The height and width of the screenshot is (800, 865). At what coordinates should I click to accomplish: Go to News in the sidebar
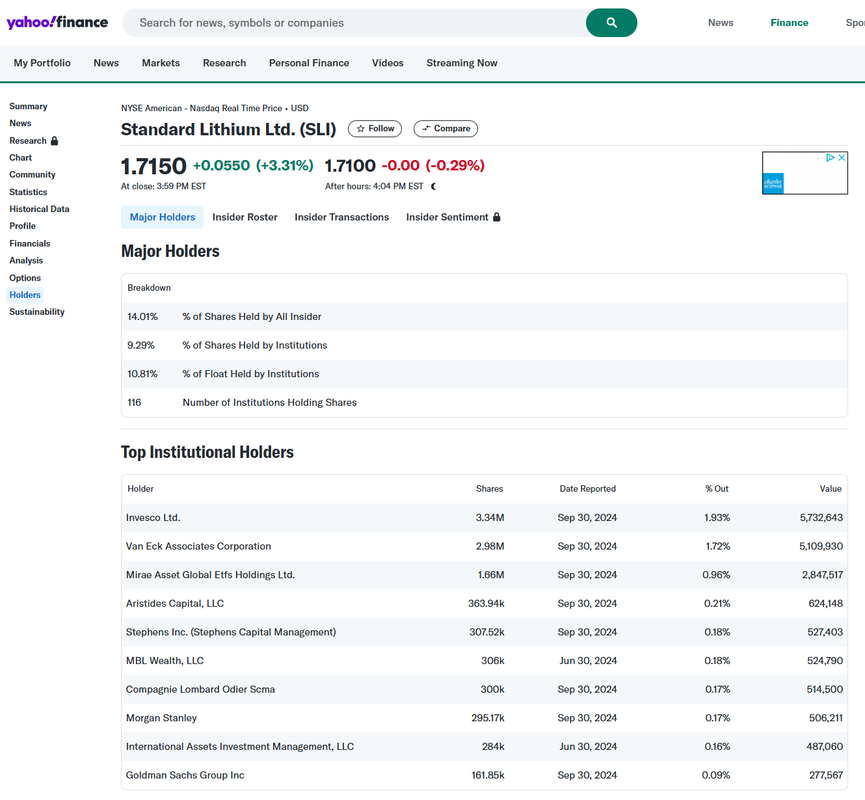20,123
